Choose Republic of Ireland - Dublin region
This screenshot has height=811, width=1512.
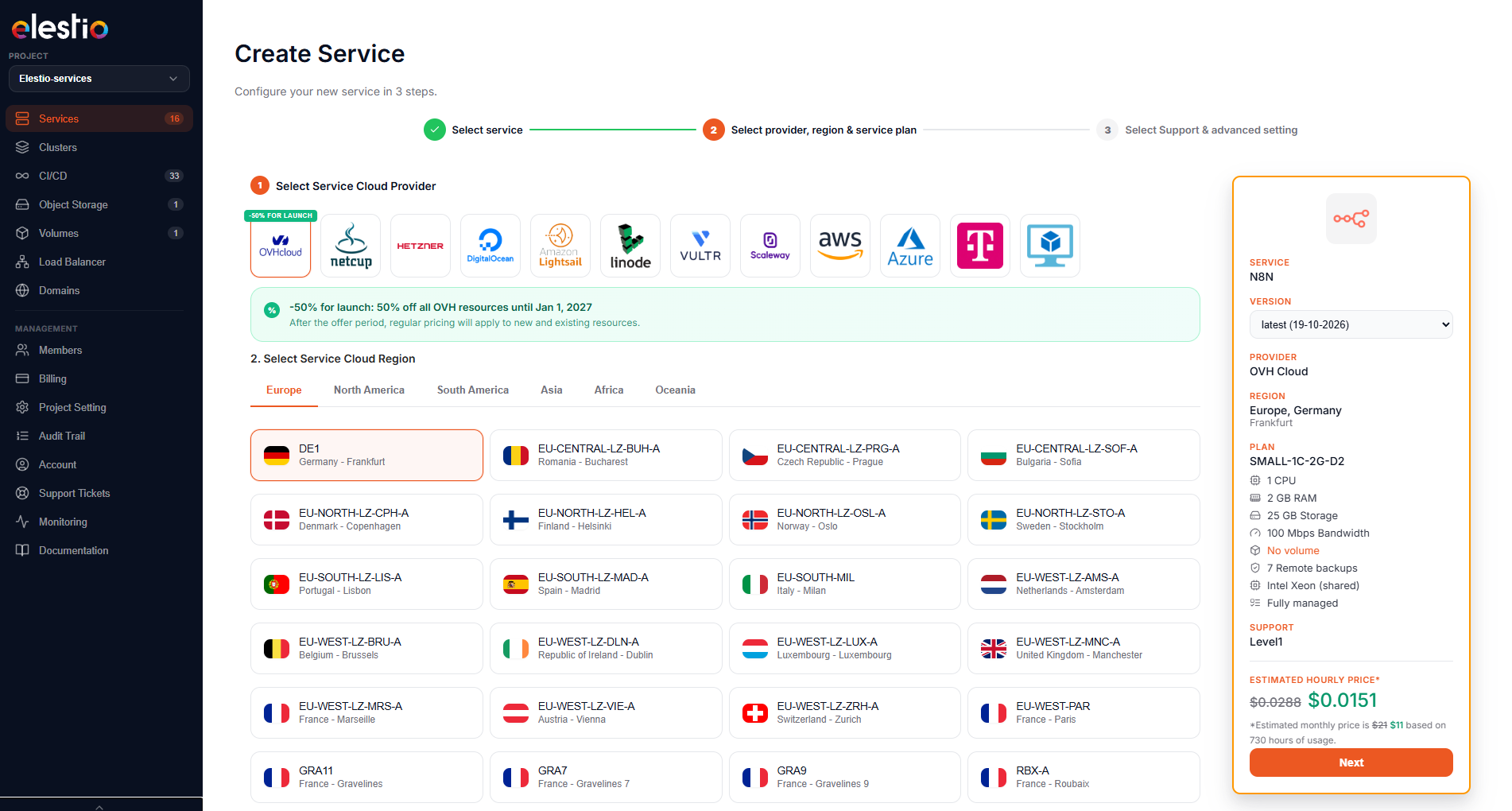(606, 649)
